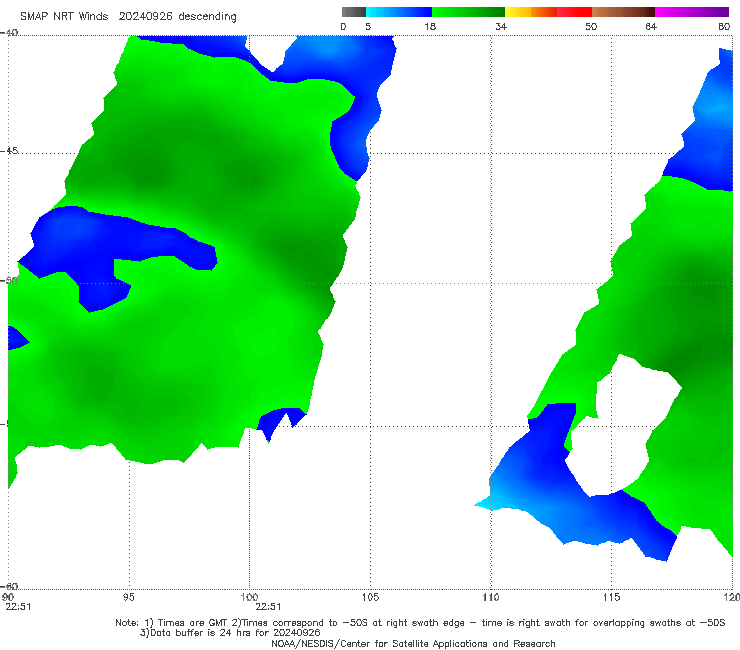This screenshot has height=650, width=740.
Task: Click the NOAA/NESDIS credit line
Action: click(413, 643)
